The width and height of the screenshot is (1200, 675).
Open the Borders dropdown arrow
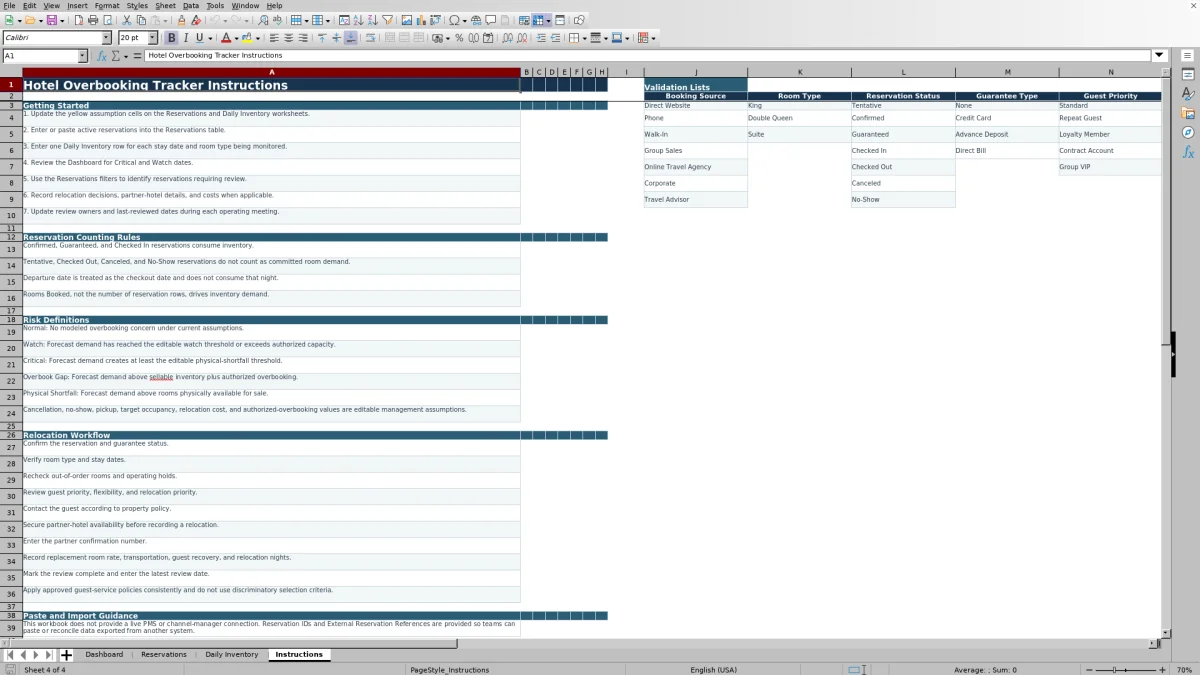click(x=585, y=38)
